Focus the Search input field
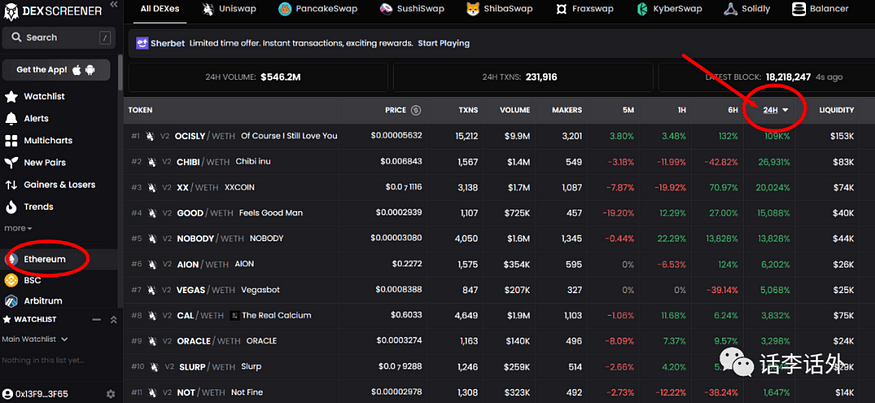The height and width of the screenshot is (403, 875). [x=59, y=37]
